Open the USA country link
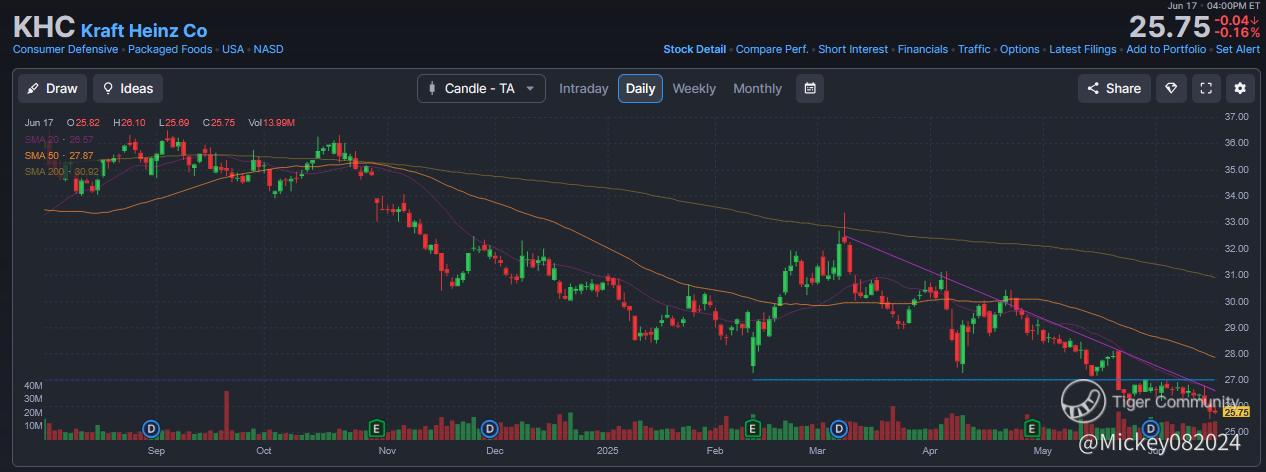 233,49
